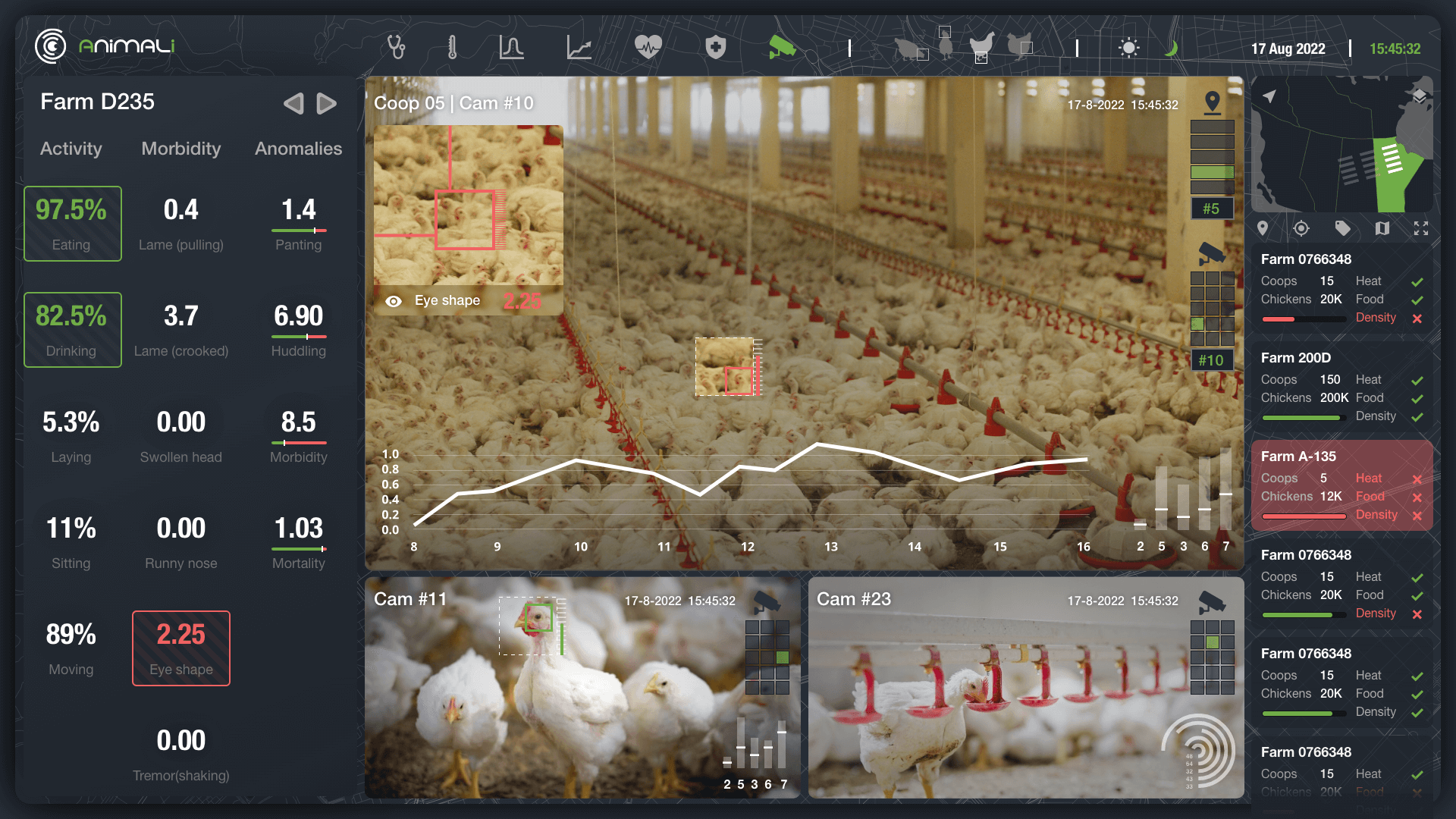
Task: Select chicken body detection icon
Action: tap(1020, 45)
